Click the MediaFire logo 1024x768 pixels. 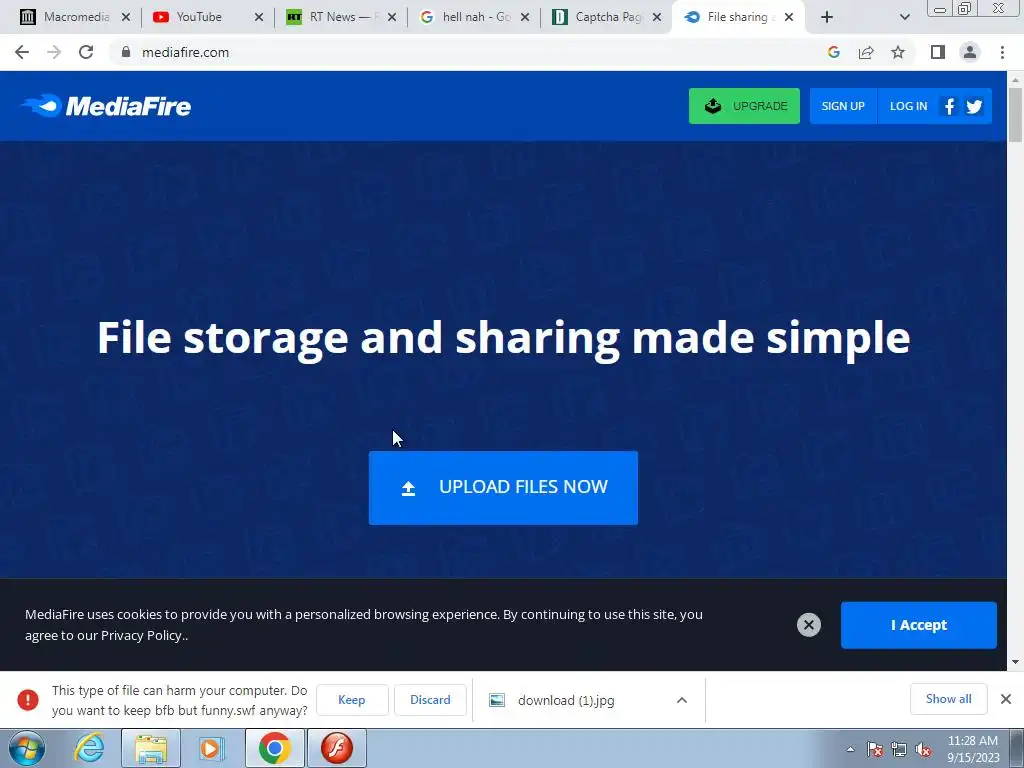tap(106, 106)
